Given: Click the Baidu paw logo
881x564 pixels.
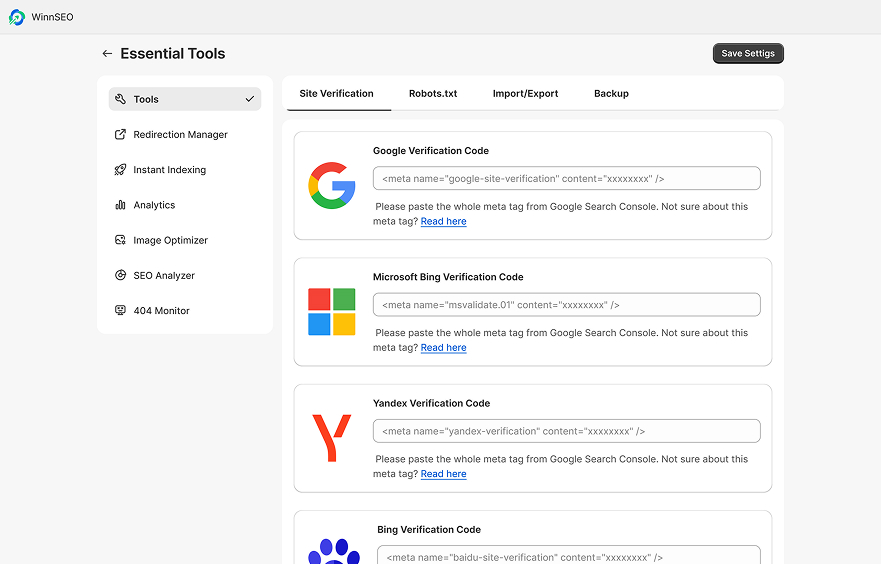Looking at the screenshot, I should point(334,551).
